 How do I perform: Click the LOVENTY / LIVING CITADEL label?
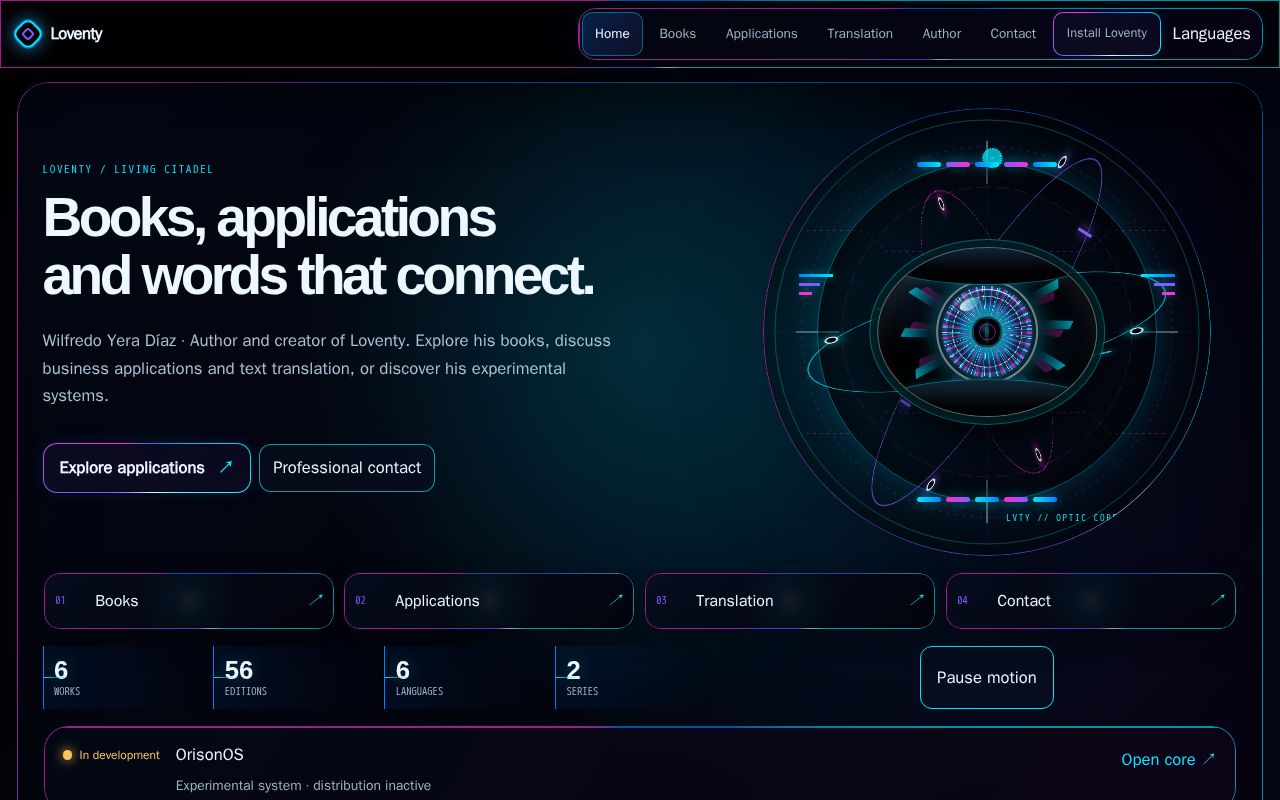(128, 169)
